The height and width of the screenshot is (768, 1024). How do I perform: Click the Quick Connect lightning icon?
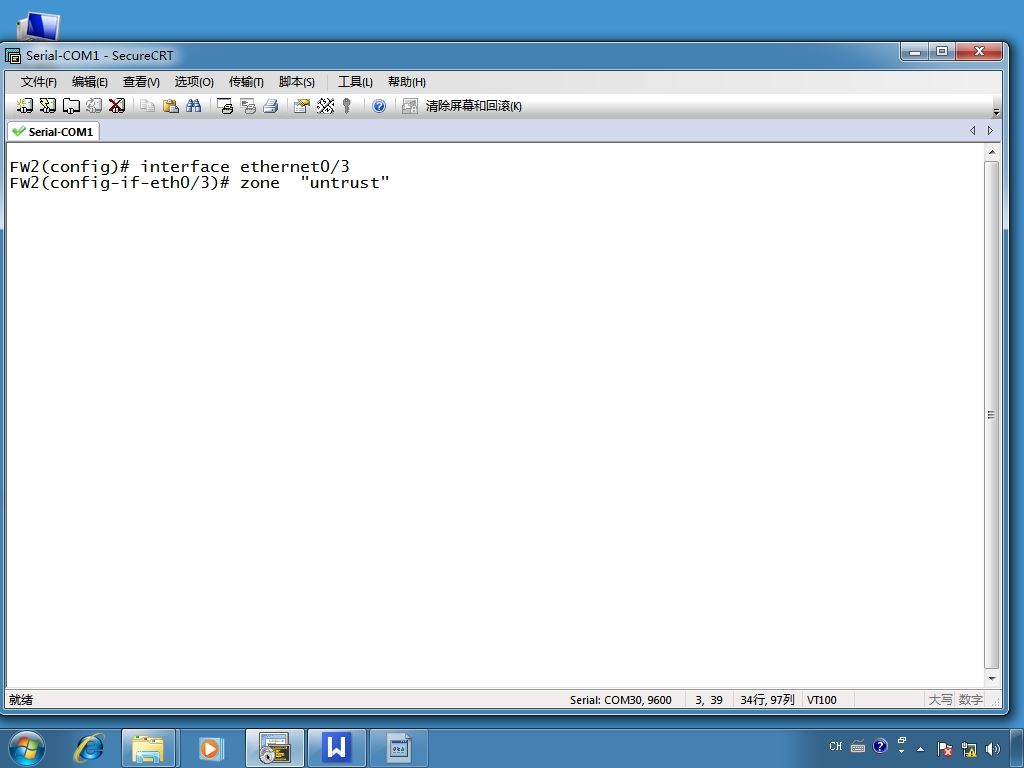48,106
